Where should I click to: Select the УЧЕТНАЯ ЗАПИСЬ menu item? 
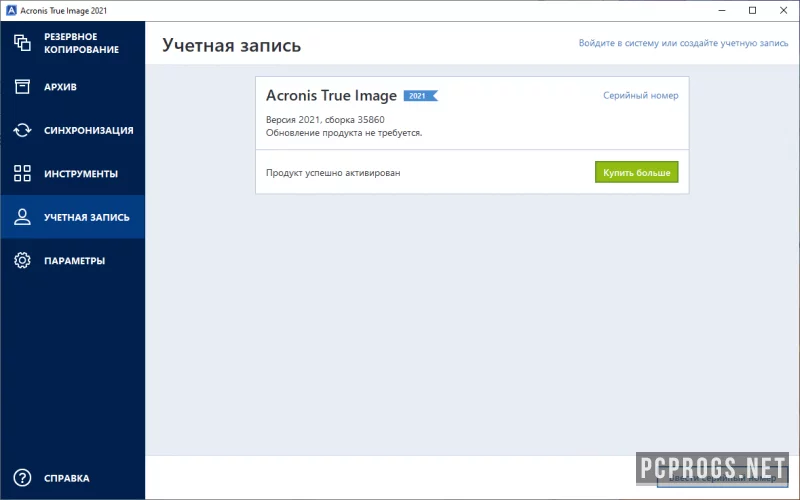pyautogui.click(x=72, y=217)
